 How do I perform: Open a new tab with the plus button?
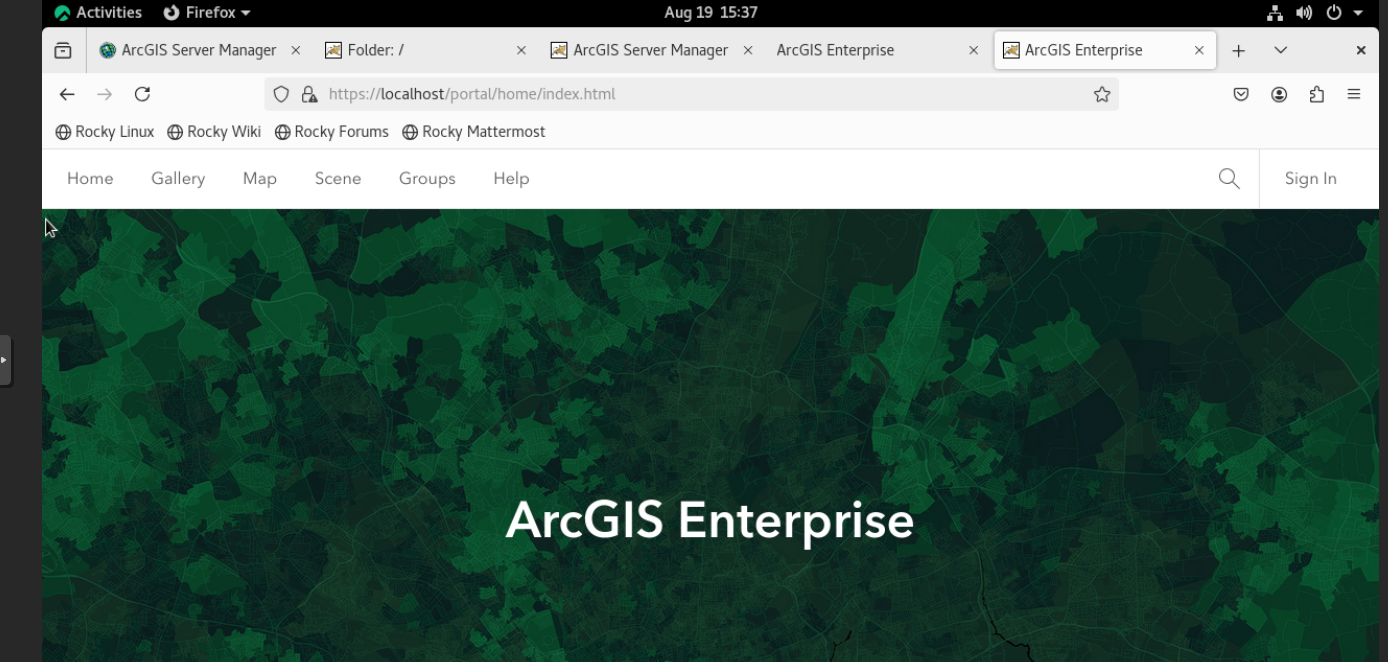1238,50
